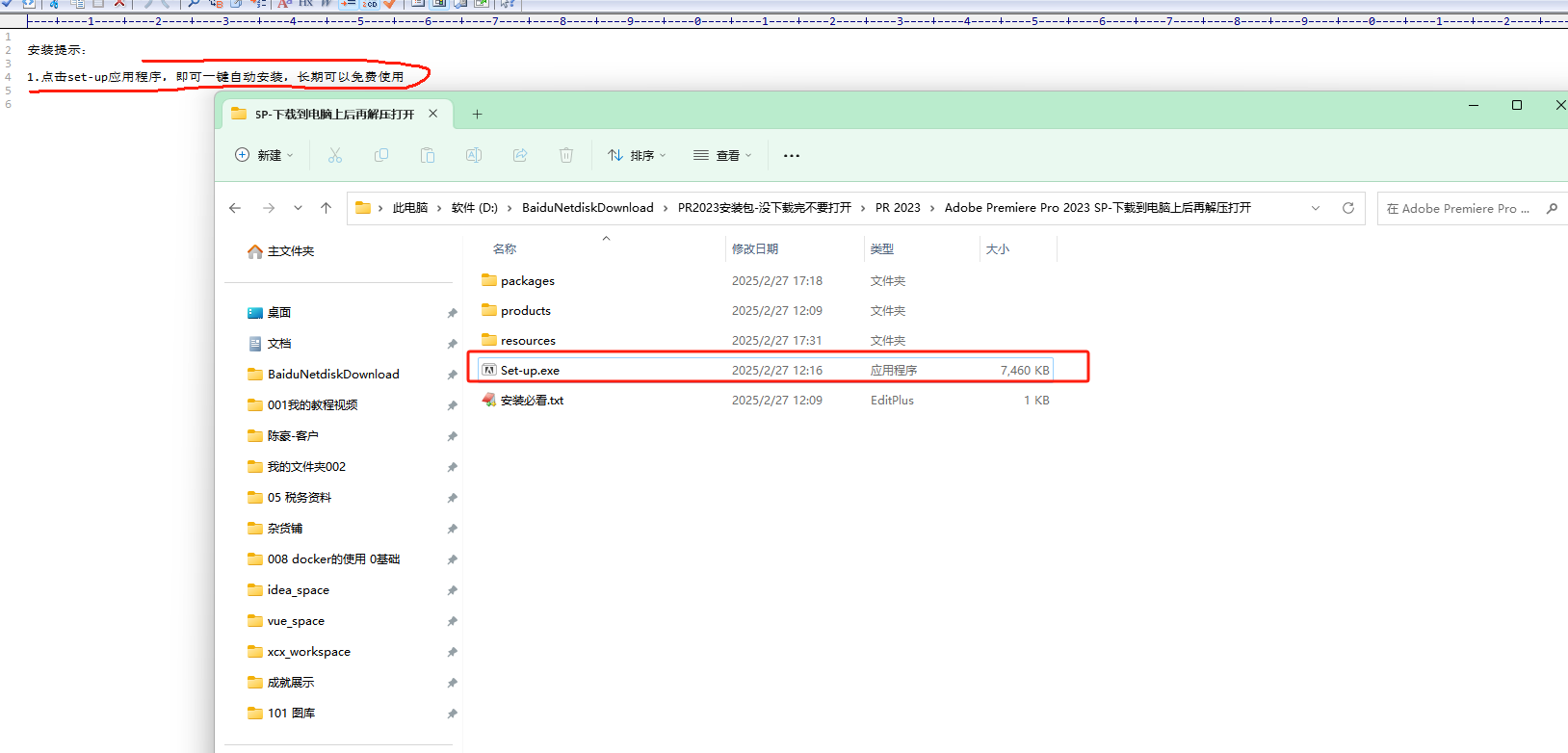Viewport: 1568px width, 753px height.
Task: Click the Set-up.exe application icon
Action: click(489, 370)
